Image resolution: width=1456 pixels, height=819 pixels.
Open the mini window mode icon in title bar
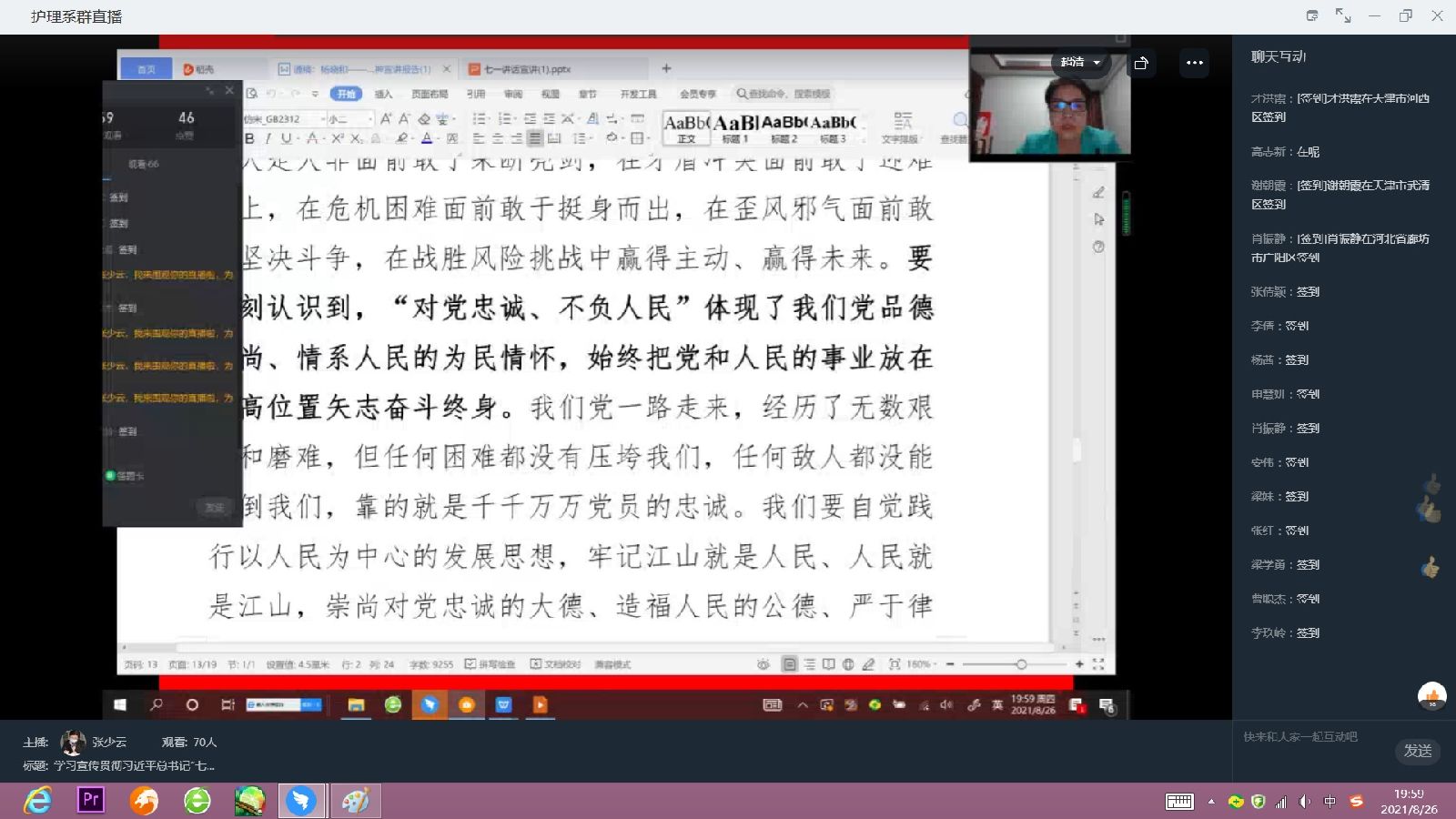point(1312,15)
